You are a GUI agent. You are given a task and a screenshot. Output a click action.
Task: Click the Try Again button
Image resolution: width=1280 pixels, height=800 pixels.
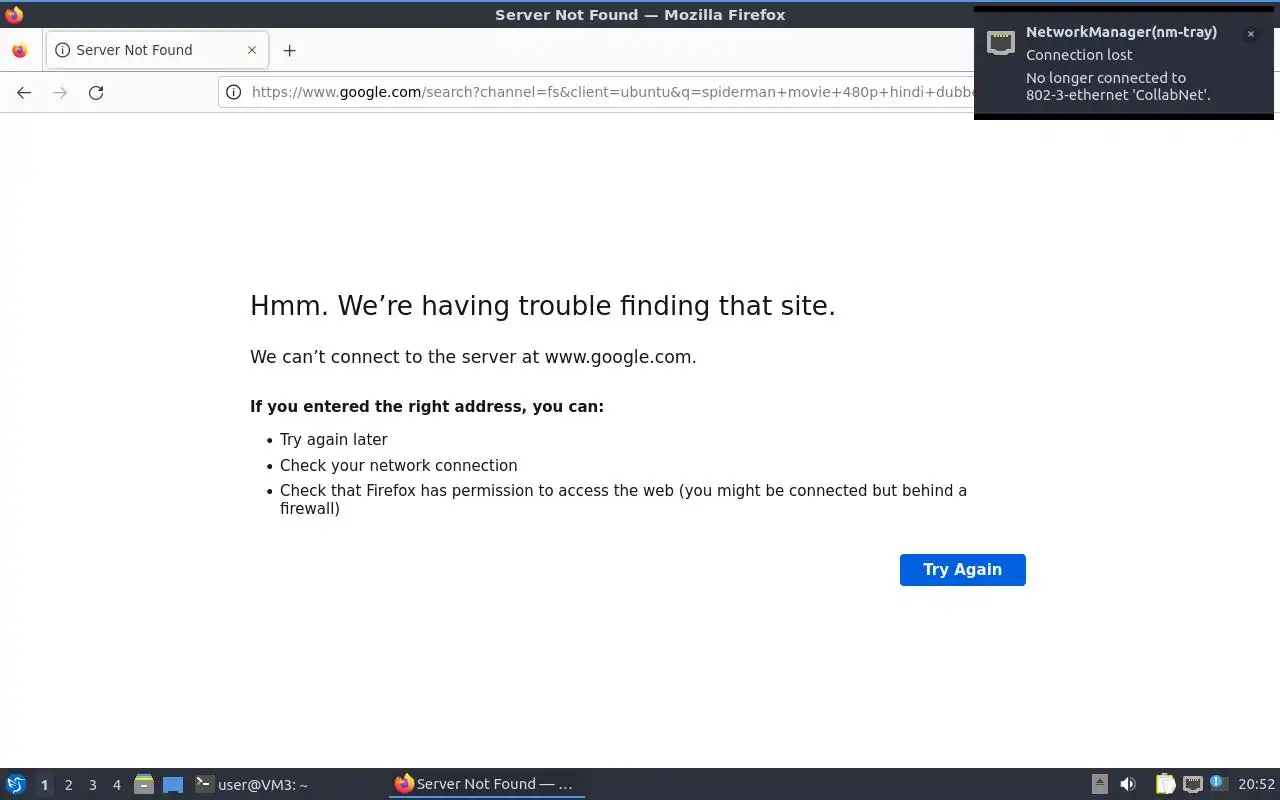coord(962,570)
